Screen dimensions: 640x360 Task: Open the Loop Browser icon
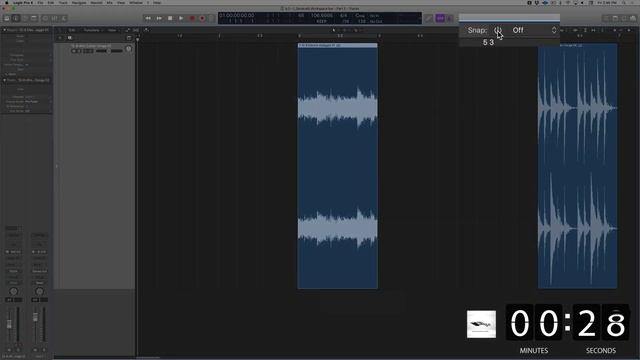tap(624, 18)
